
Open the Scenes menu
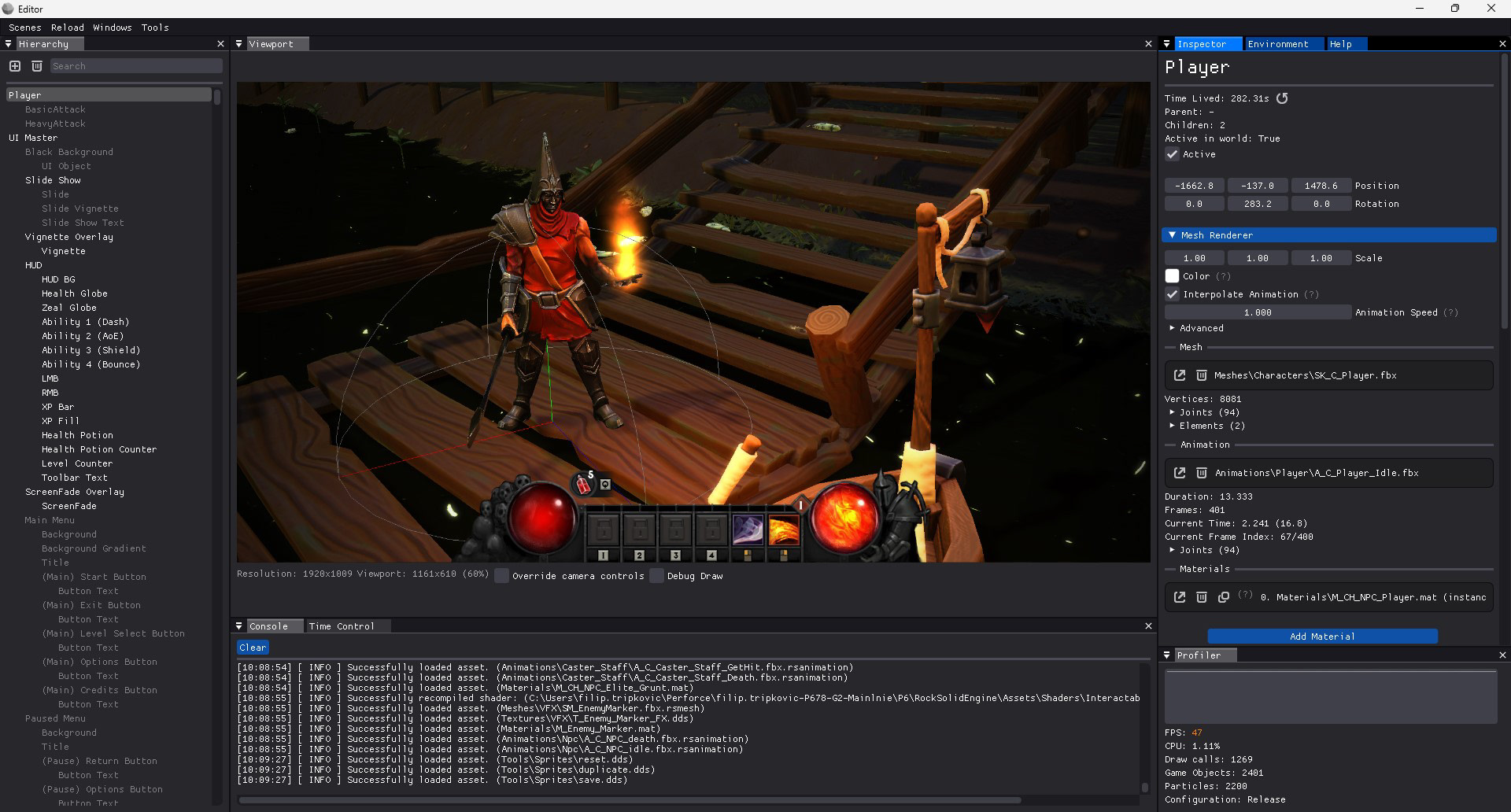[25, 28]
